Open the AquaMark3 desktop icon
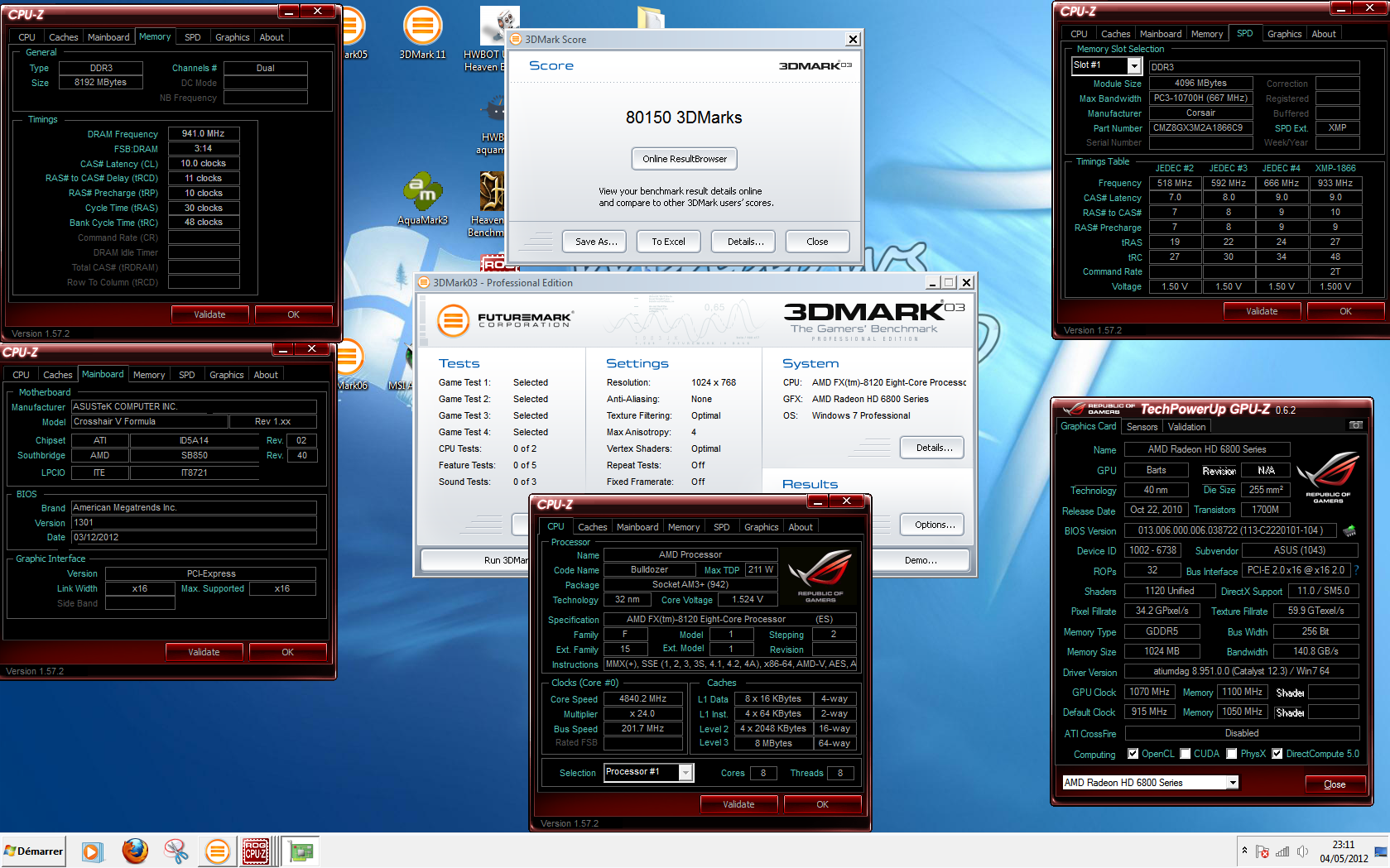Viewport: 1390px width, 868px height. click(x=422, y=199)
